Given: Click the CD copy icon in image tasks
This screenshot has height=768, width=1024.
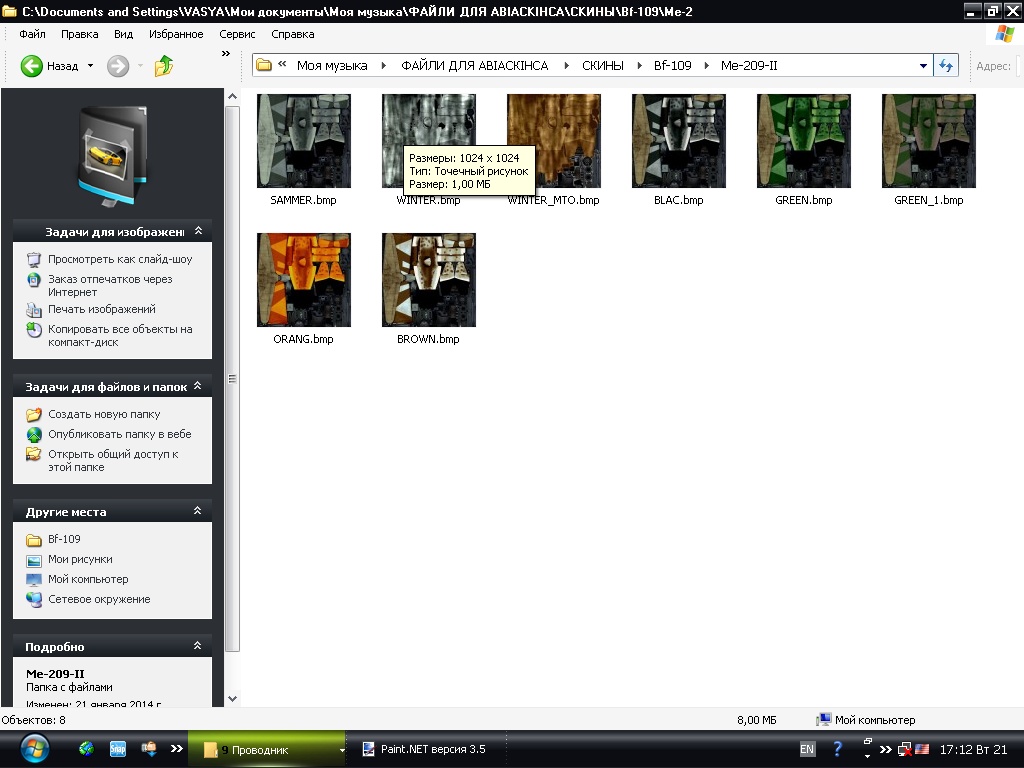Looking at the screenshot, I should click(x=34, y=330).
